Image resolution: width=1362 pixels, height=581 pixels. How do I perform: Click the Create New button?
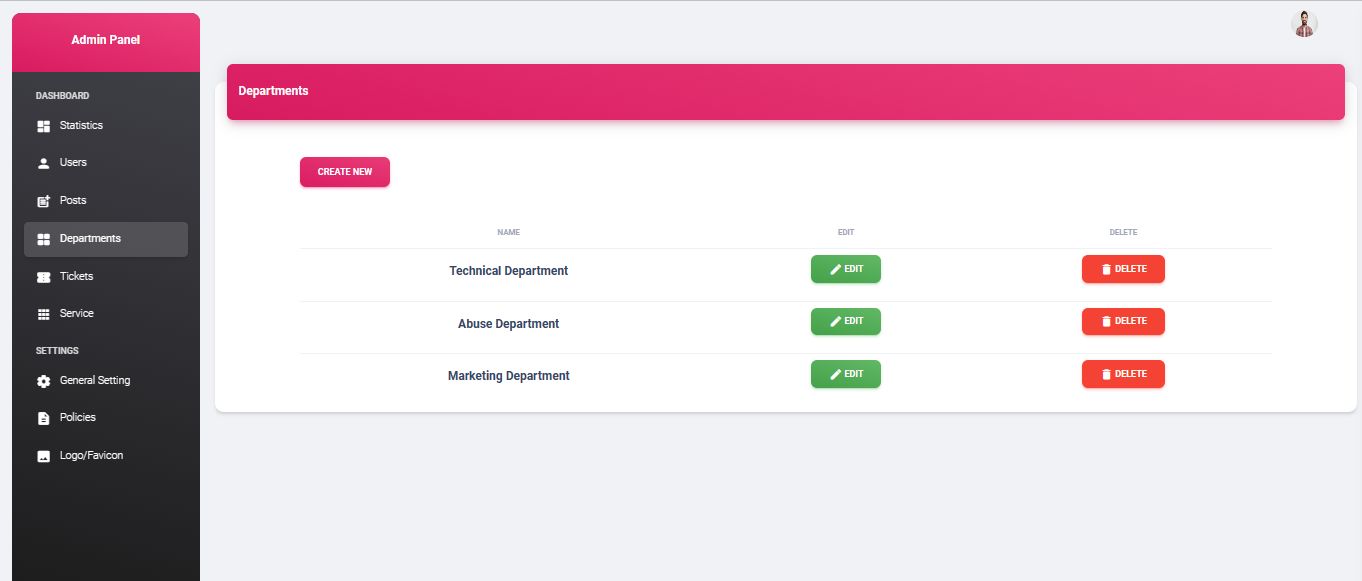click(x=345, y=172)
